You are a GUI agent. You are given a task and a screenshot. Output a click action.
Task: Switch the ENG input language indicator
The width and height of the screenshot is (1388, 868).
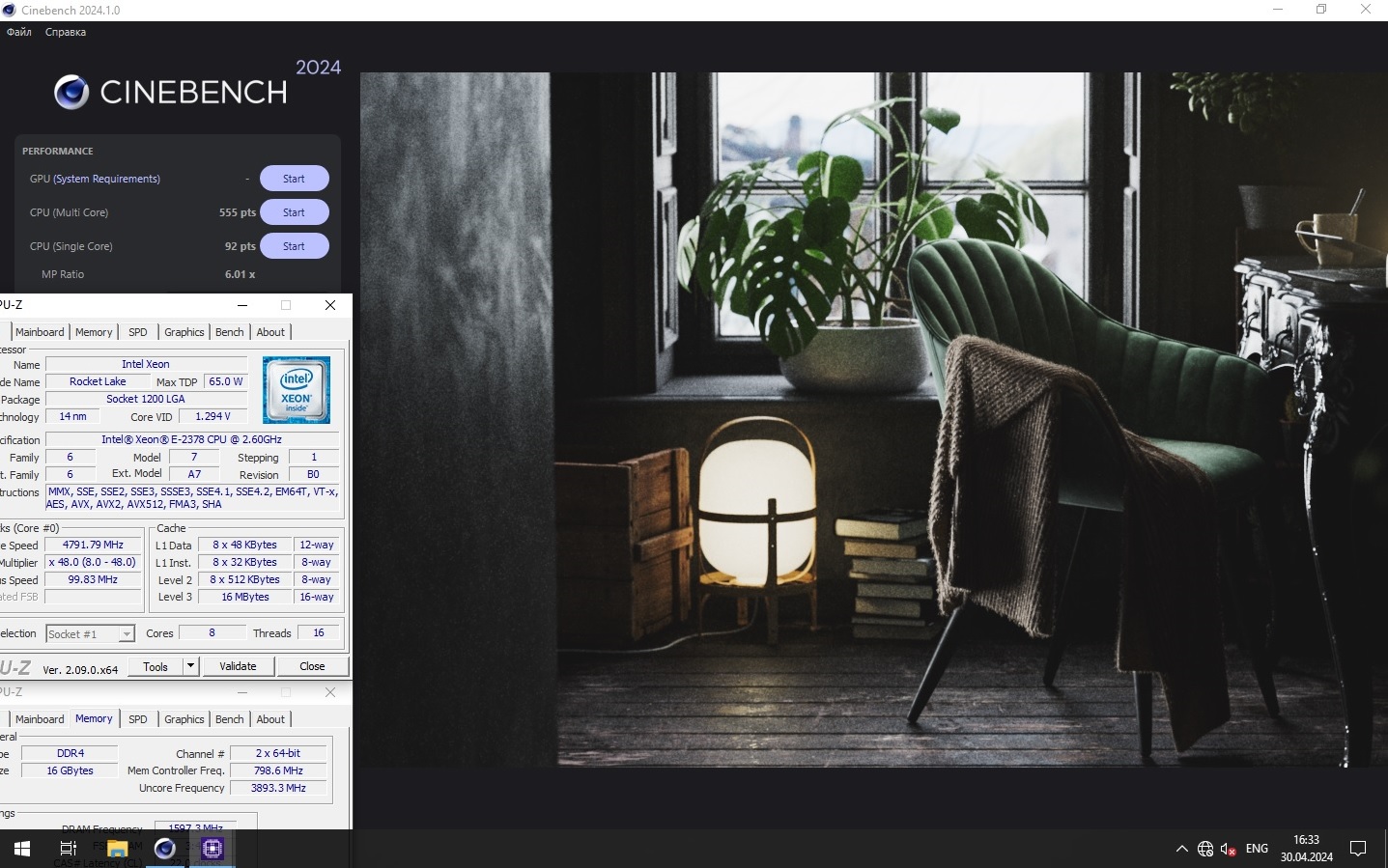(x=1257, y=849)
